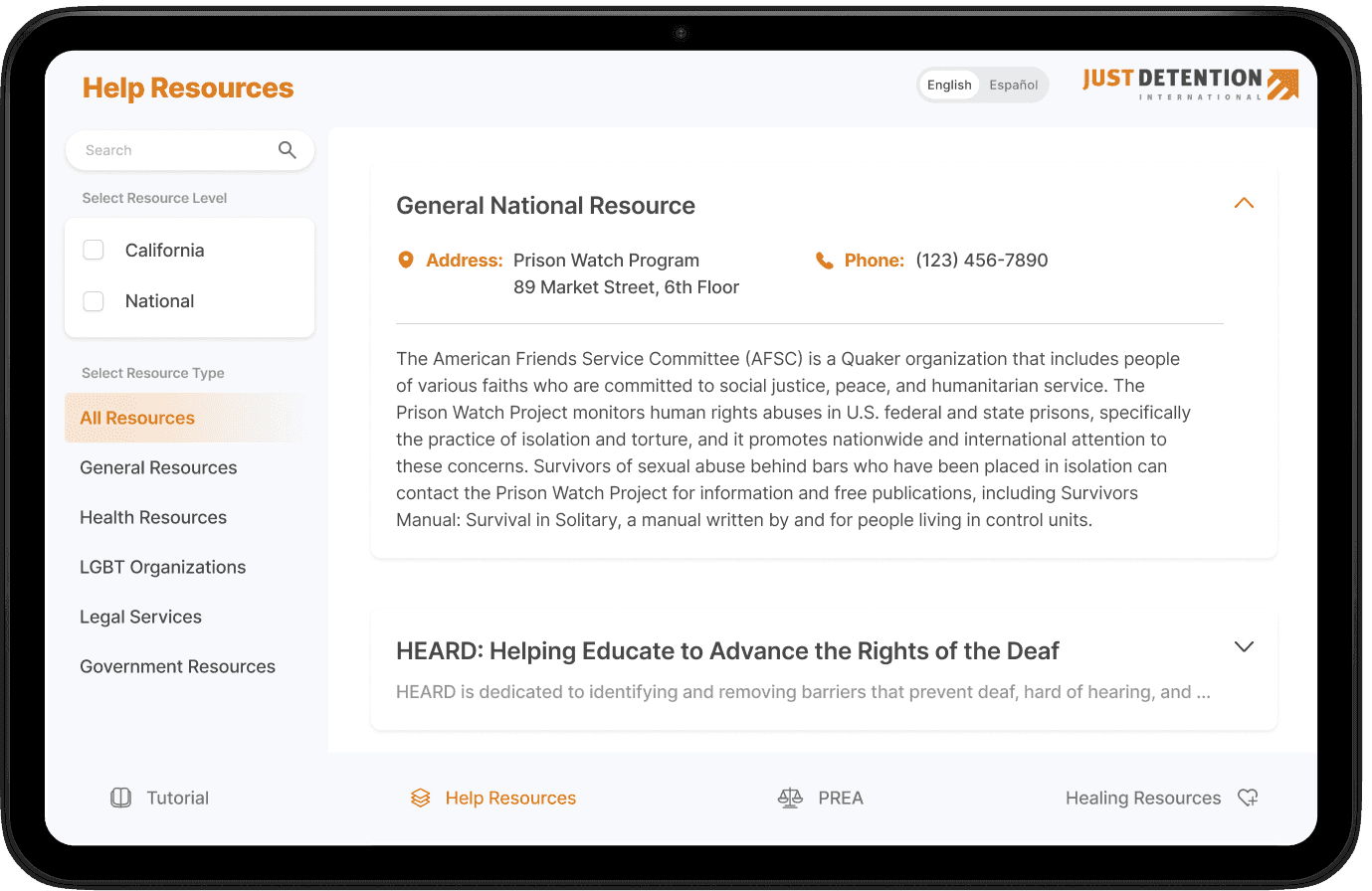
Task: Check the National resource level checkbox
Action: pyautogui.click(x=94, y=300)
